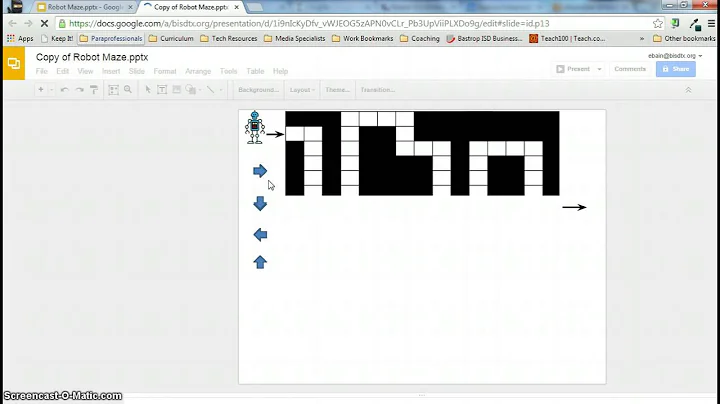Click the Undo arrow icon
Screen dimensions: 720x404
coord(64,90)
